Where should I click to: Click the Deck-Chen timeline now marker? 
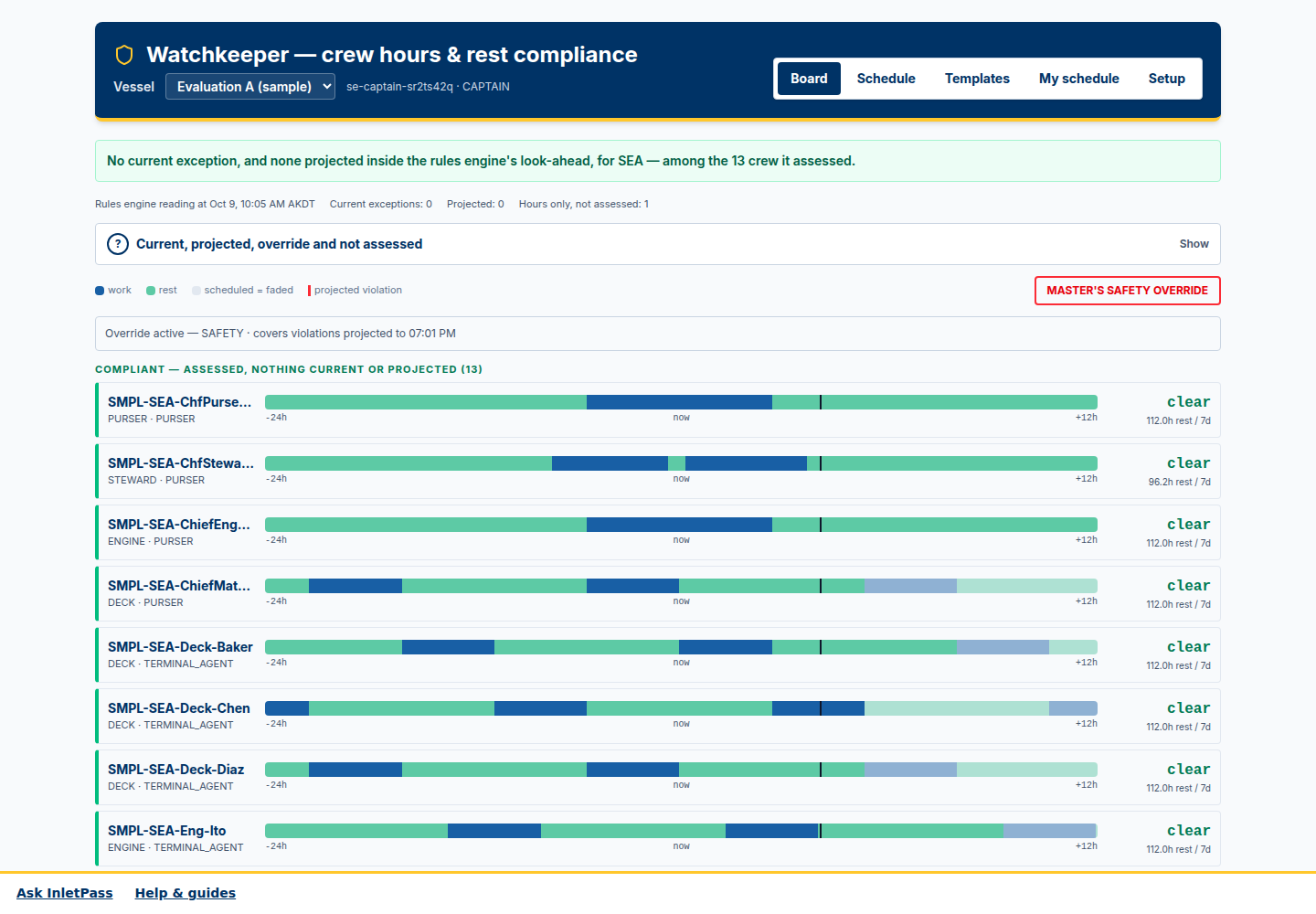tap(821, 708)
